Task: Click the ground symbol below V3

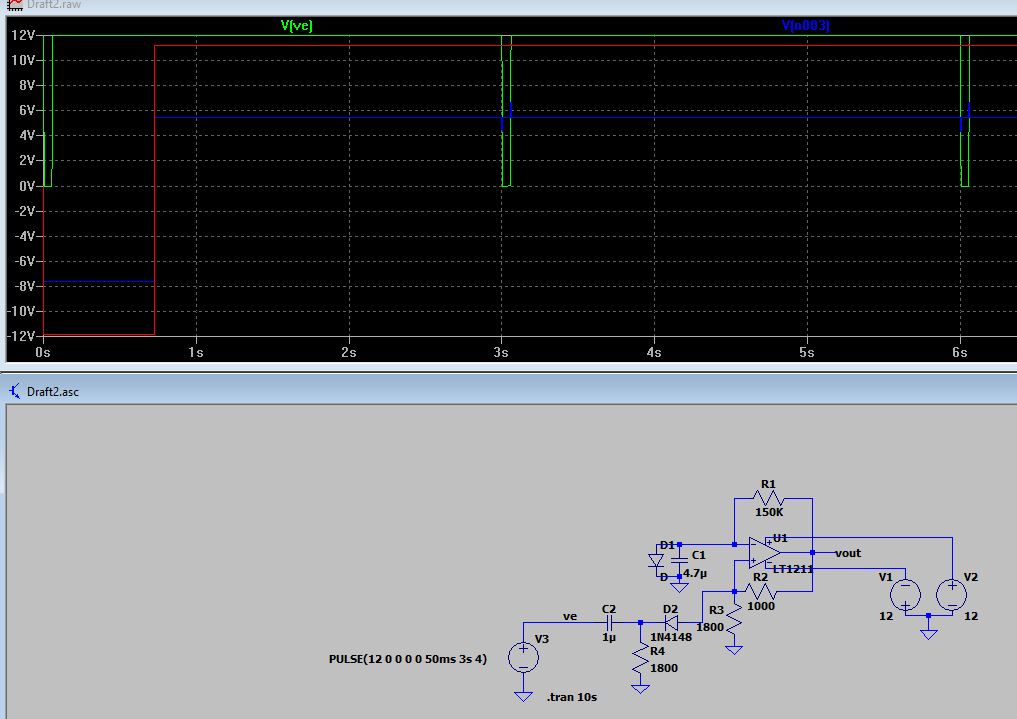Action: 523,696
